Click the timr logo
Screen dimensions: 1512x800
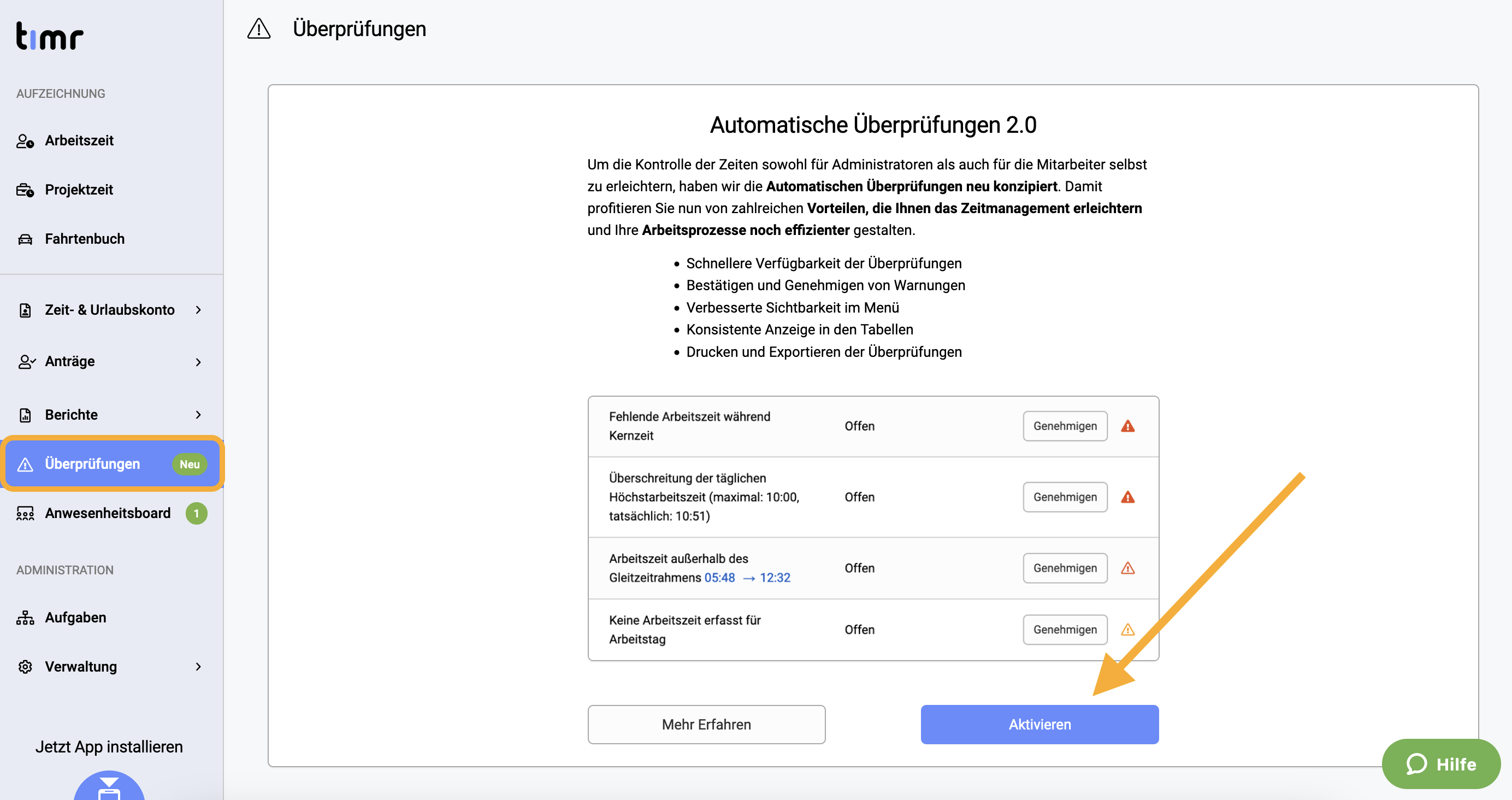pyautogui.click(x=50, y=37)
